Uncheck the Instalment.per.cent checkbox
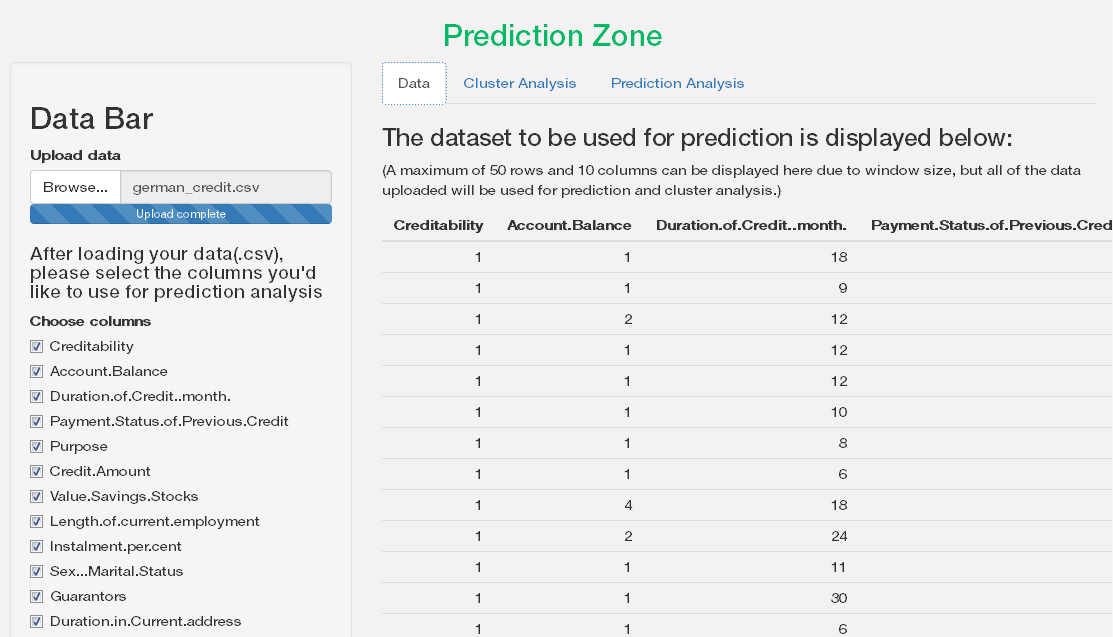The width and height of the screenshot is (1113, 637). click(37, 547)
